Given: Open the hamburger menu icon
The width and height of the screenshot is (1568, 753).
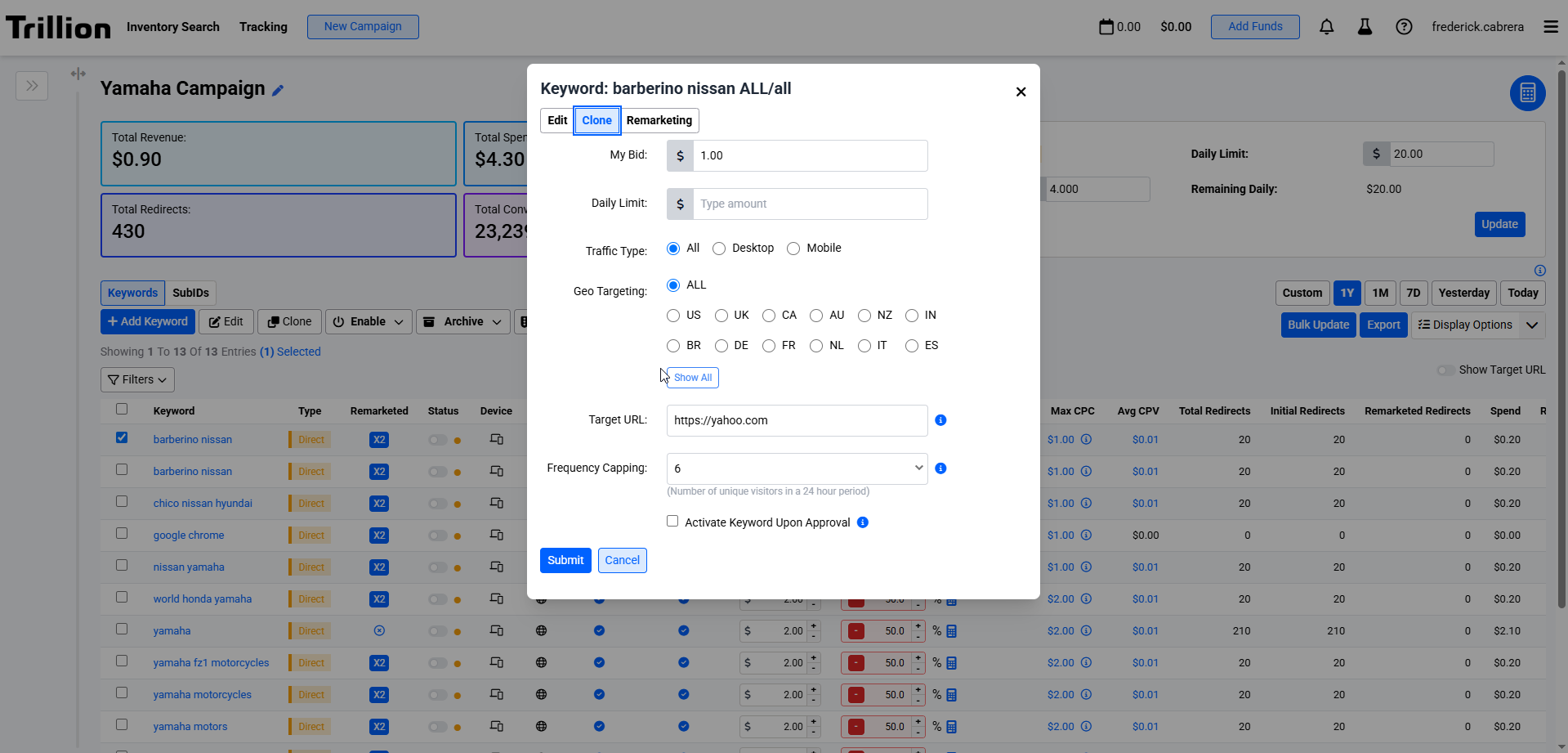Looking at the screenshot, I should [x=1550, y=27].
